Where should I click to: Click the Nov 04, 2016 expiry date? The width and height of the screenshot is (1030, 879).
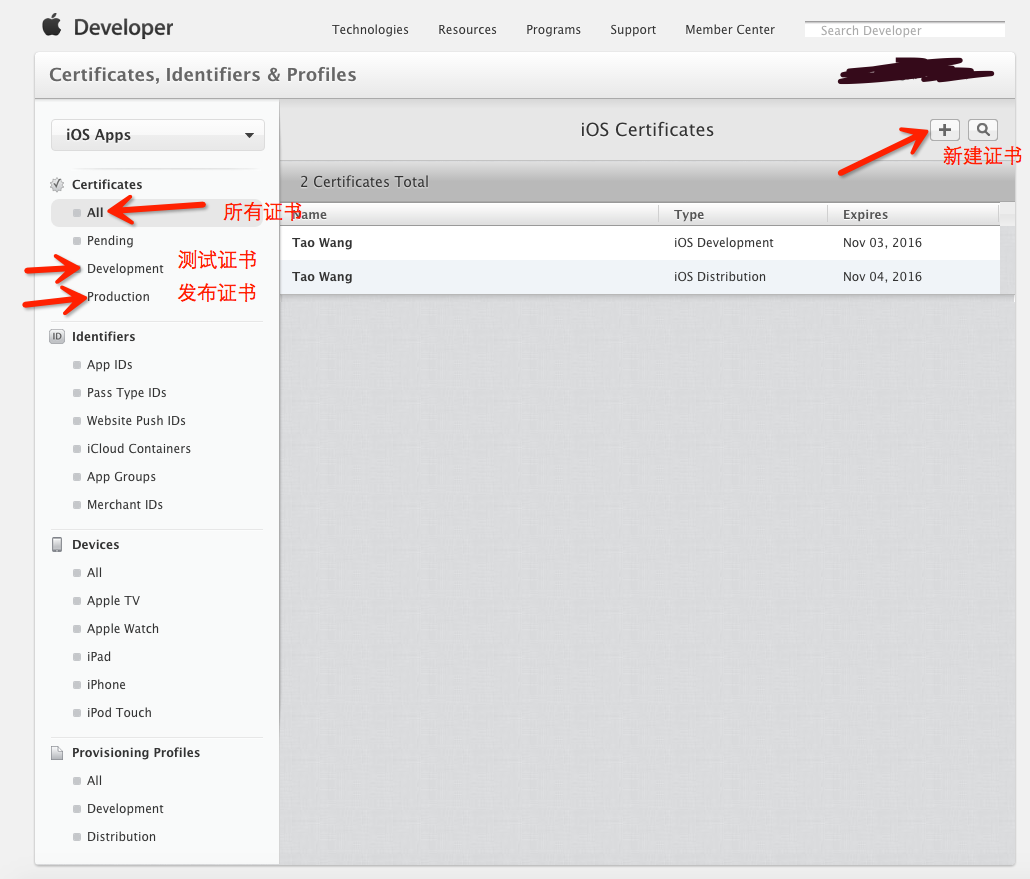pyautogui.click(x=882, y=277)
